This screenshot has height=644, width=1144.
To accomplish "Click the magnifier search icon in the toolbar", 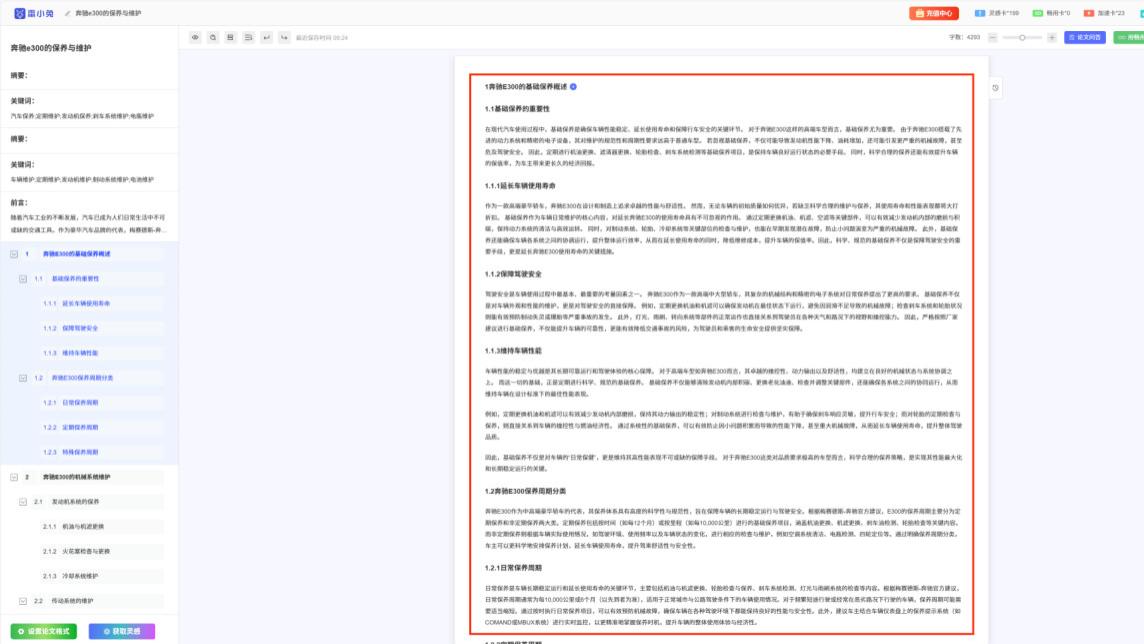I will point(213,37).
